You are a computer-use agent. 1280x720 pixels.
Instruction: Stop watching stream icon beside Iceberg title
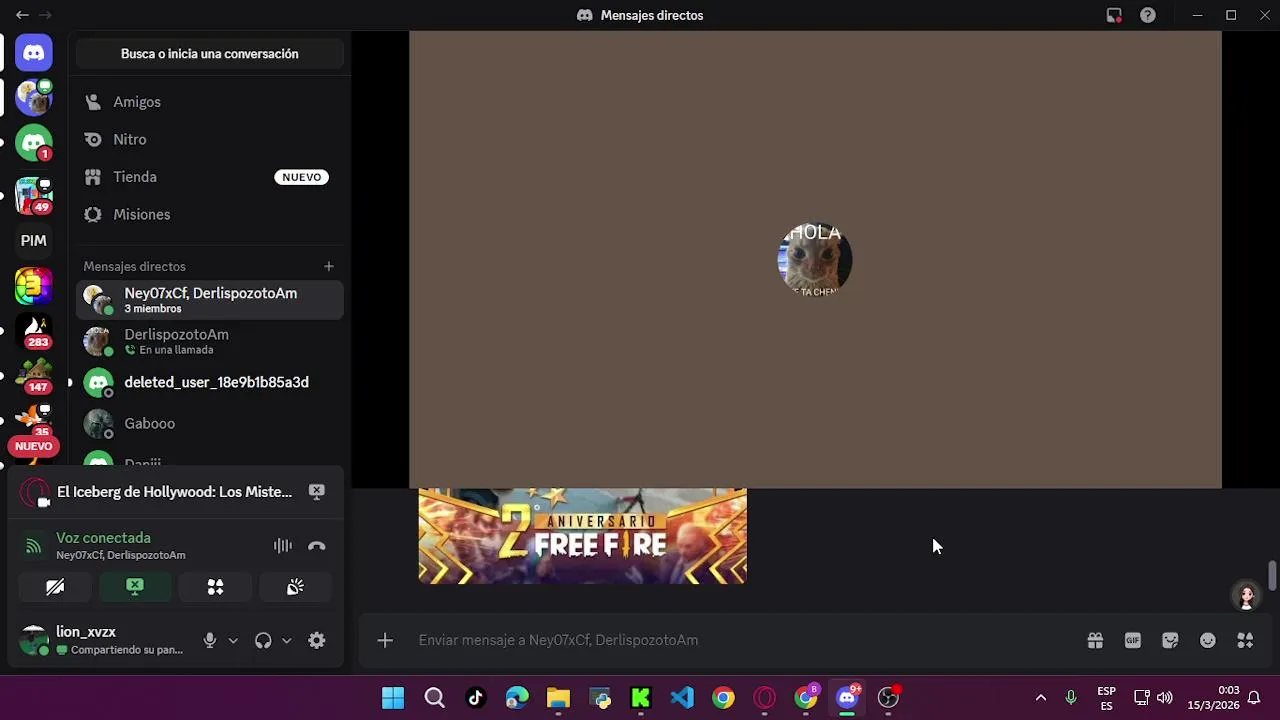[x=317, y=491]
